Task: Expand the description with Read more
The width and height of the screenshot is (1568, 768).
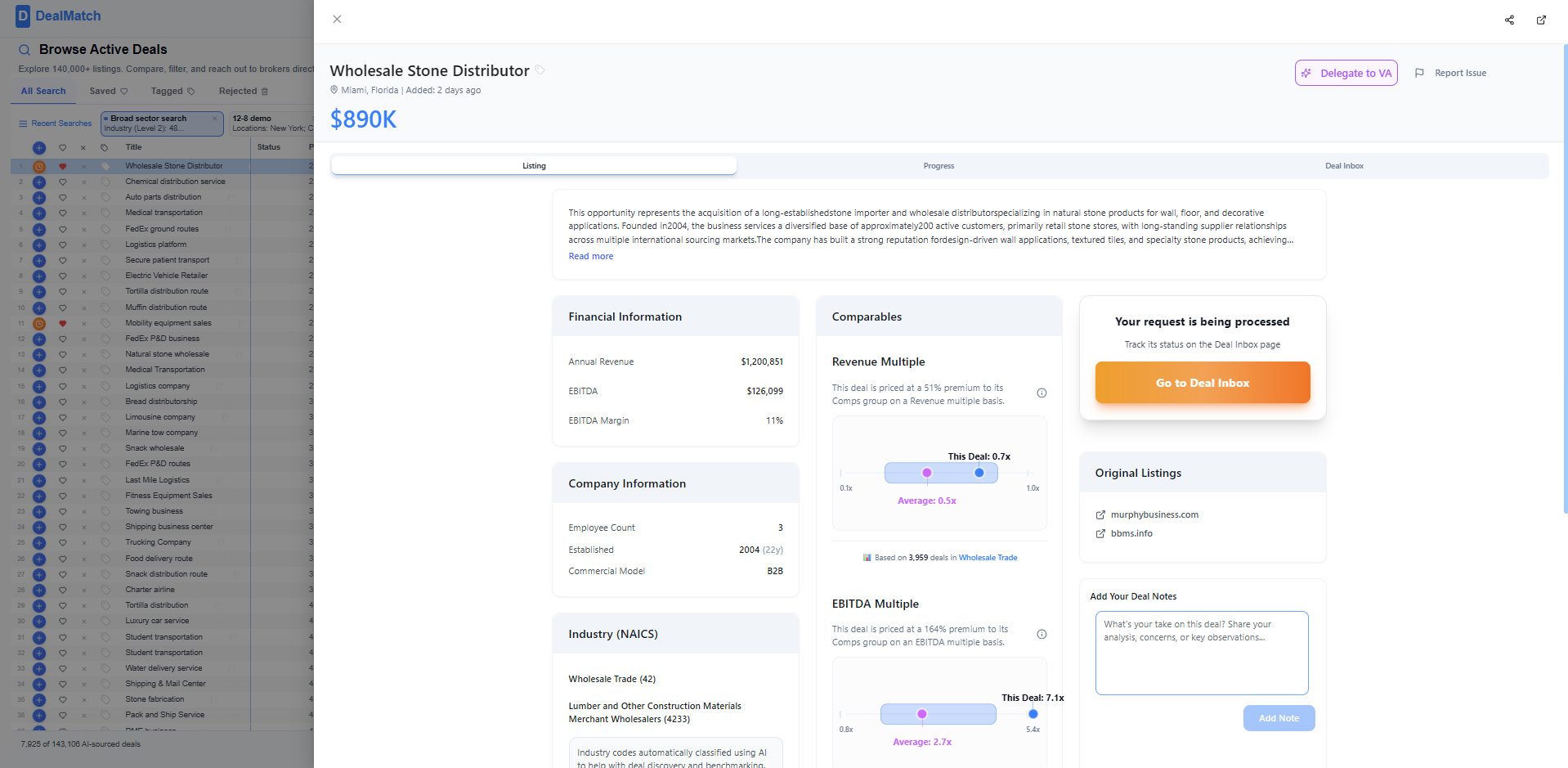Action: coord(590,256)
